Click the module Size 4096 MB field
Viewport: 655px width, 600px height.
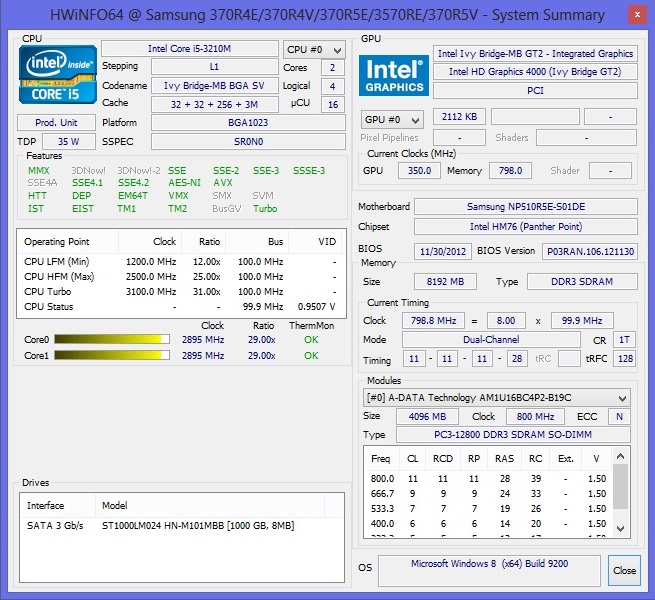click(x=427, y=416)
